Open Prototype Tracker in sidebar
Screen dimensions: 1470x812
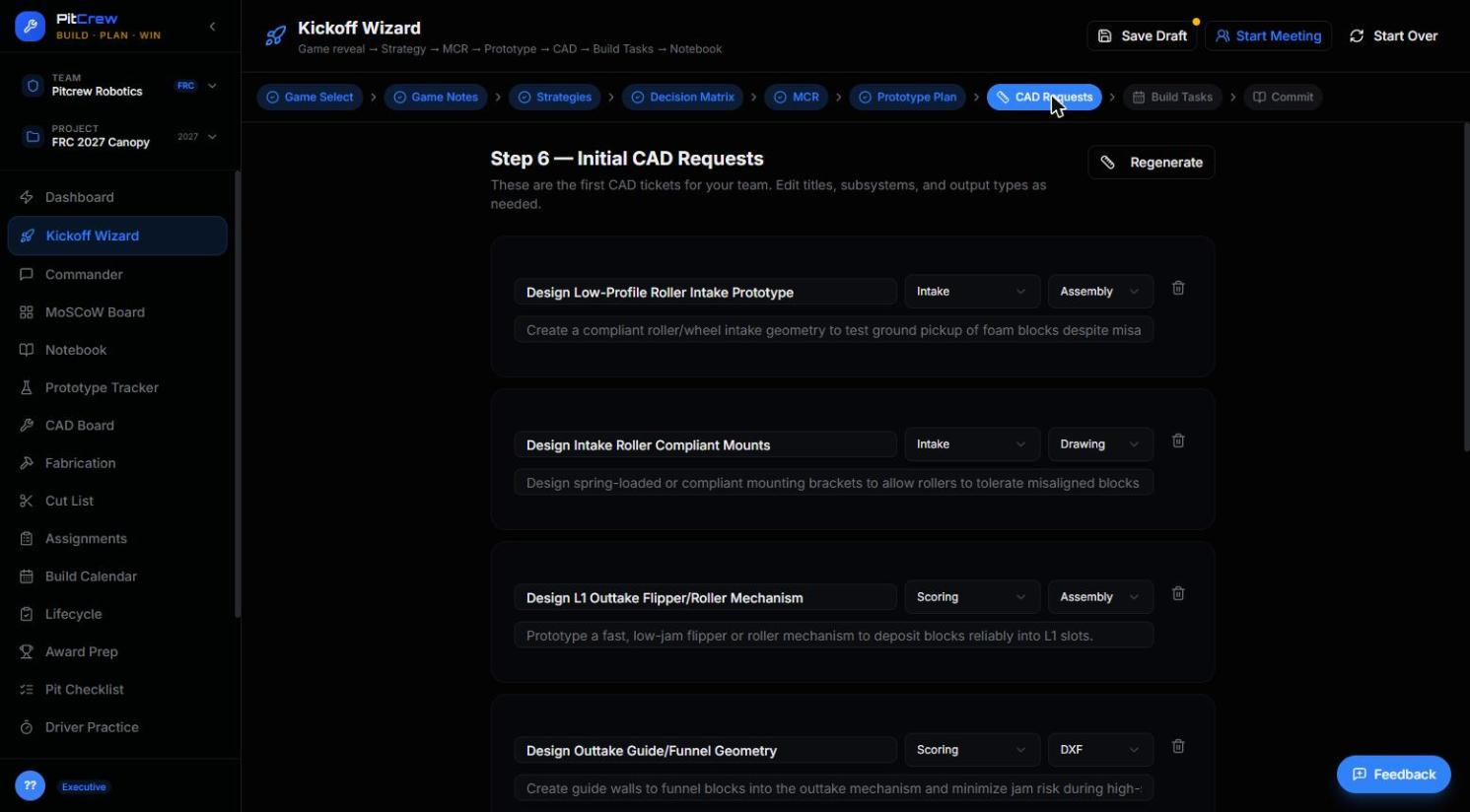[x=117, y=387]
